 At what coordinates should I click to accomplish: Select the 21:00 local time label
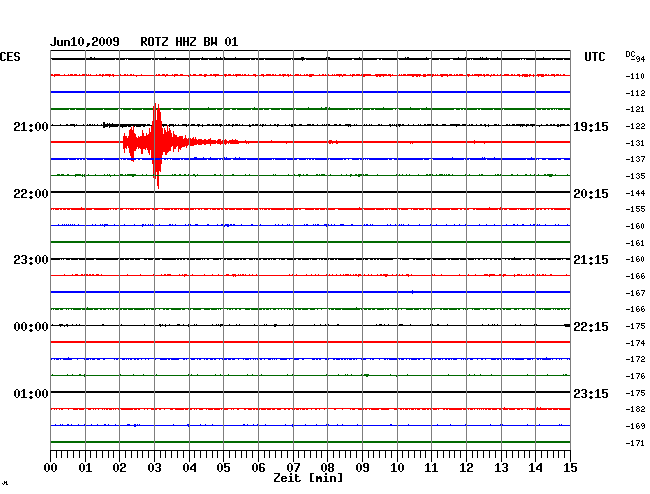(x=31, y=127)
